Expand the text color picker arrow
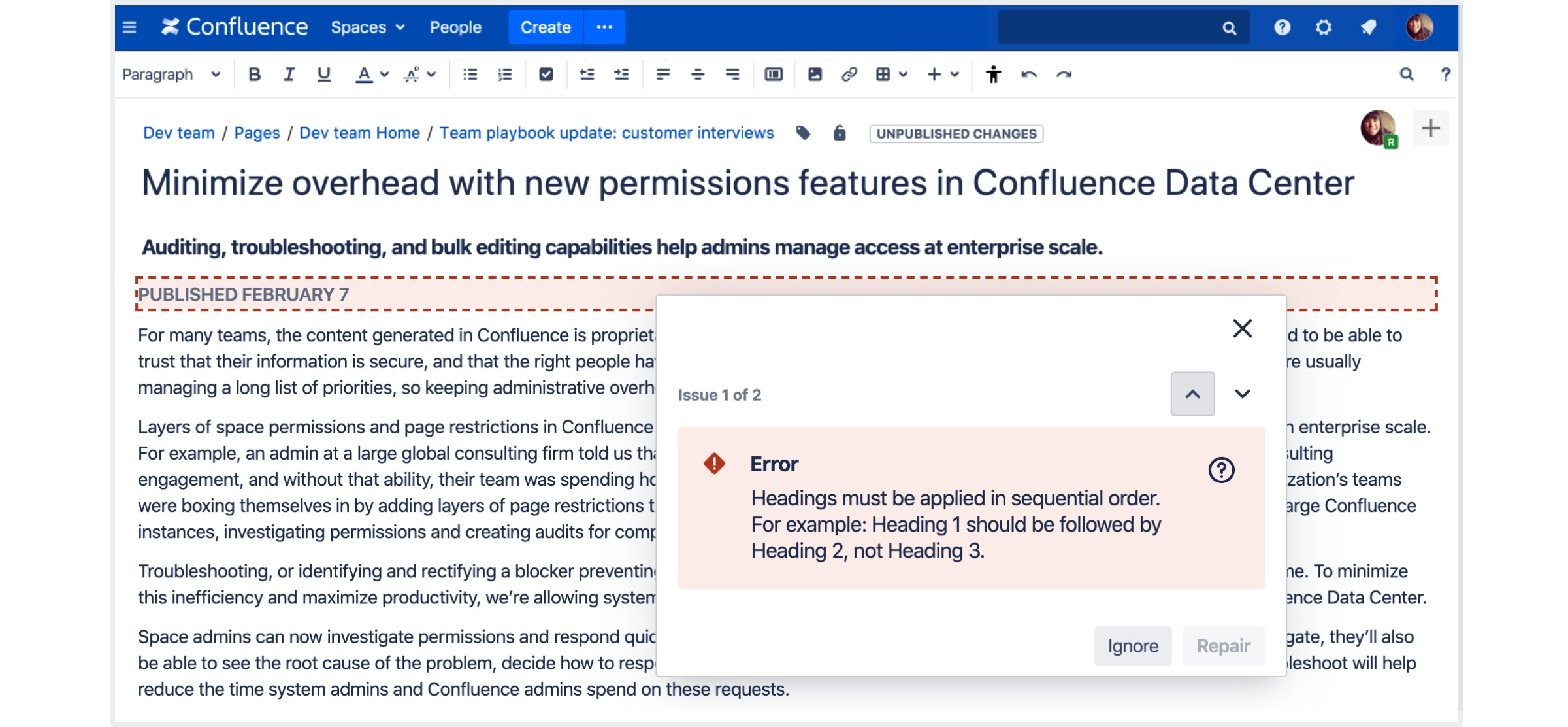The image size is (1568, 727). [384, 75]
